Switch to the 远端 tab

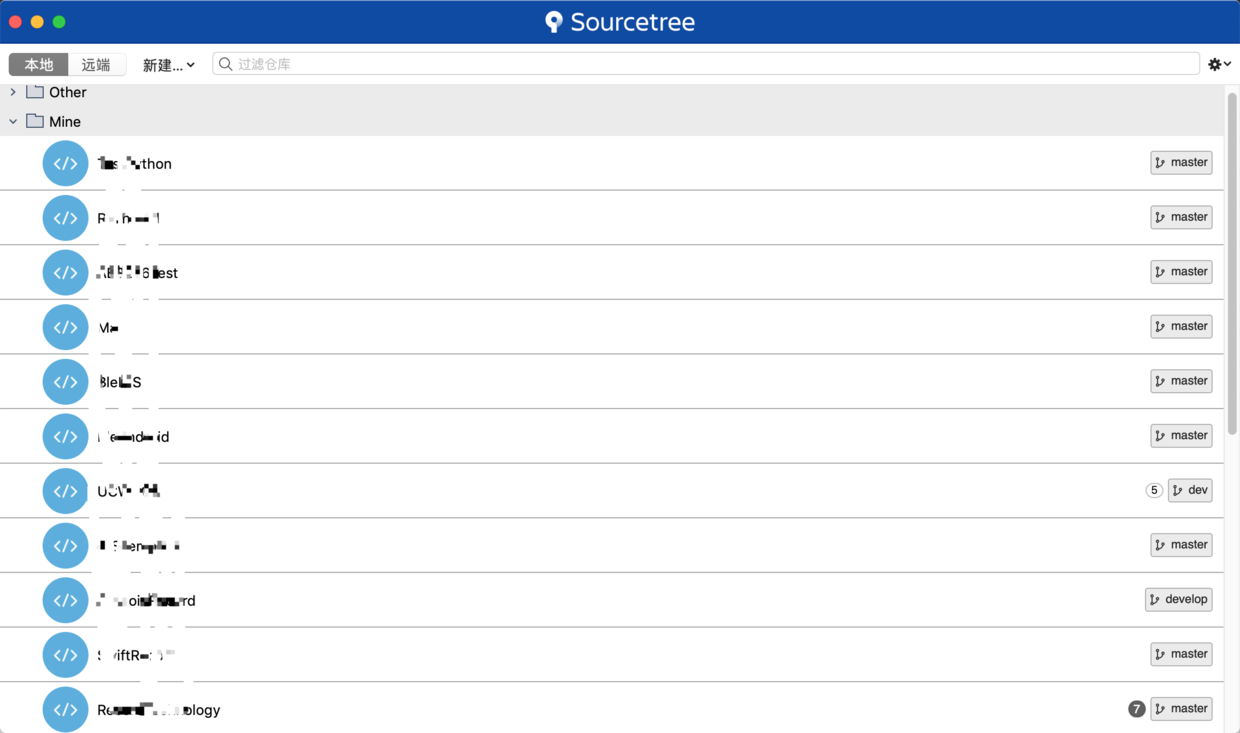[96, 64]
